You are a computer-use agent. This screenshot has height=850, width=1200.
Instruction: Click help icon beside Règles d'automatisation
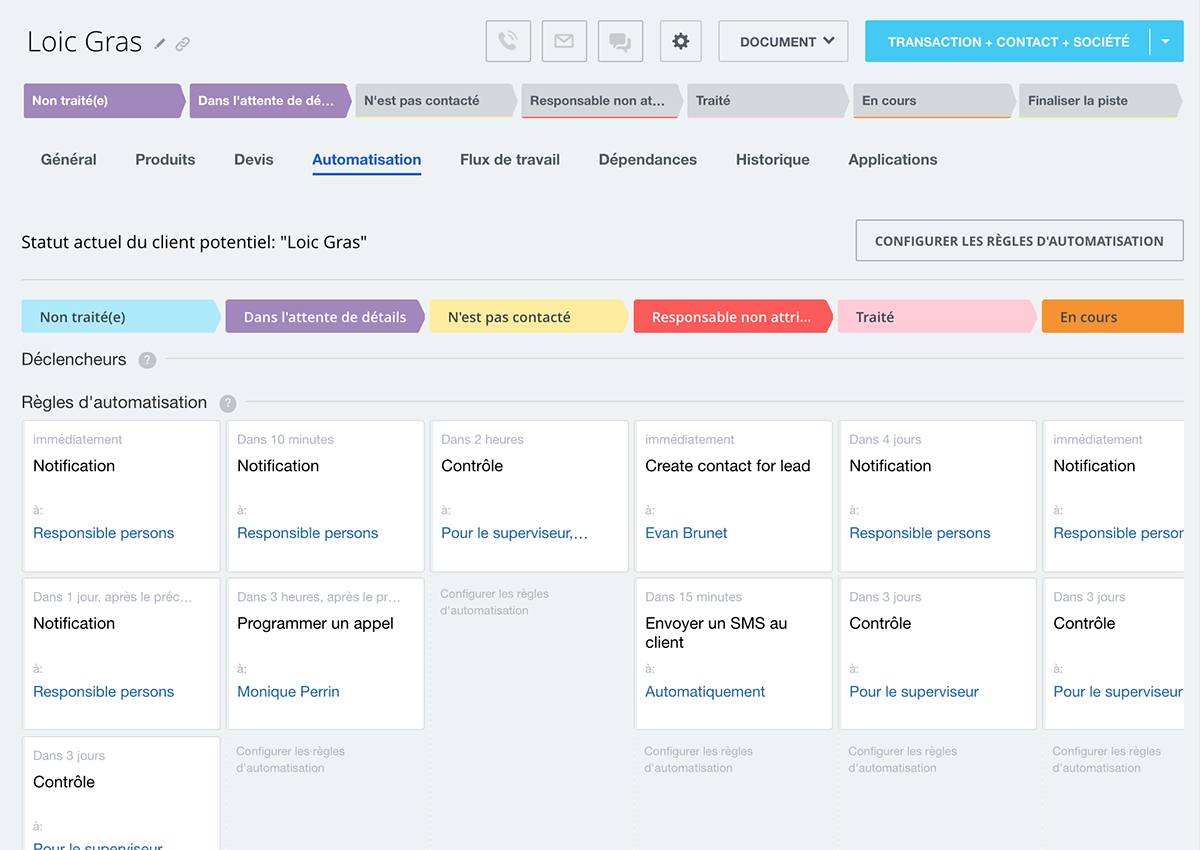pyautogui.click(x=228, y=403)
